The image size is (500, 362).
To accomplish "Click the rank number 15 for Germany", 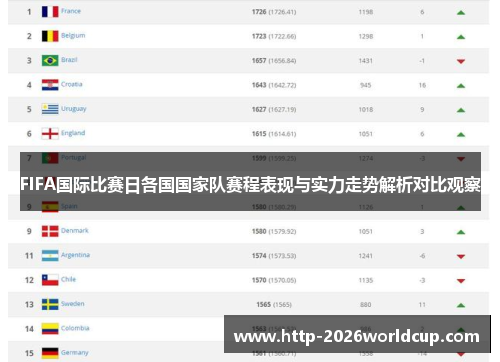I will [x=29, y=353].
